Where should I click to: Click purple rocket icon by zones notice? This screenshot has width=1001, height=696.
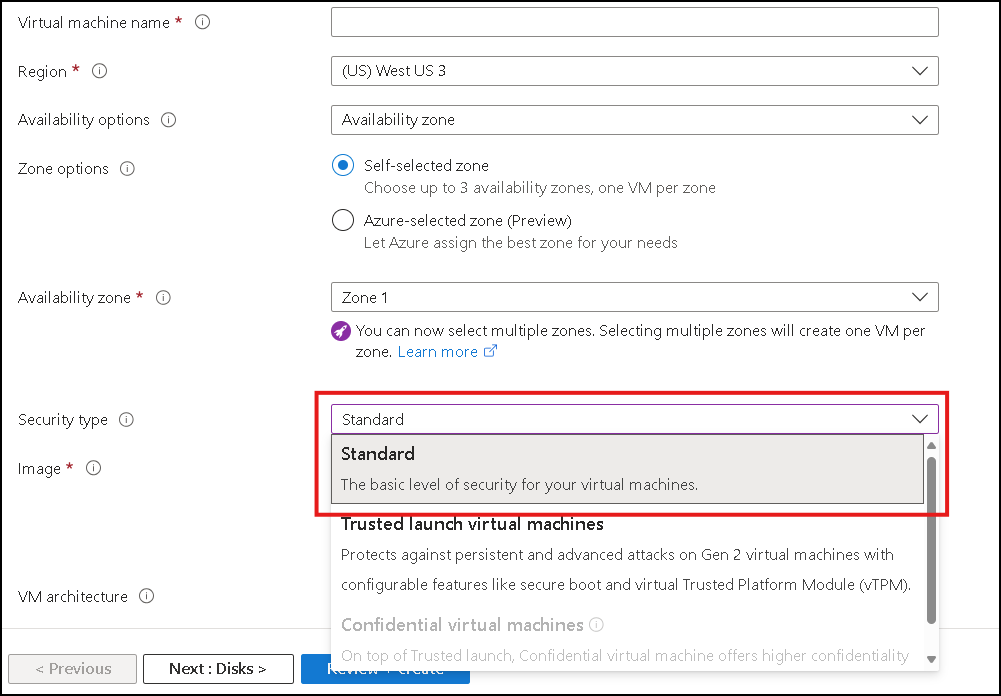[x=341, y=331]
